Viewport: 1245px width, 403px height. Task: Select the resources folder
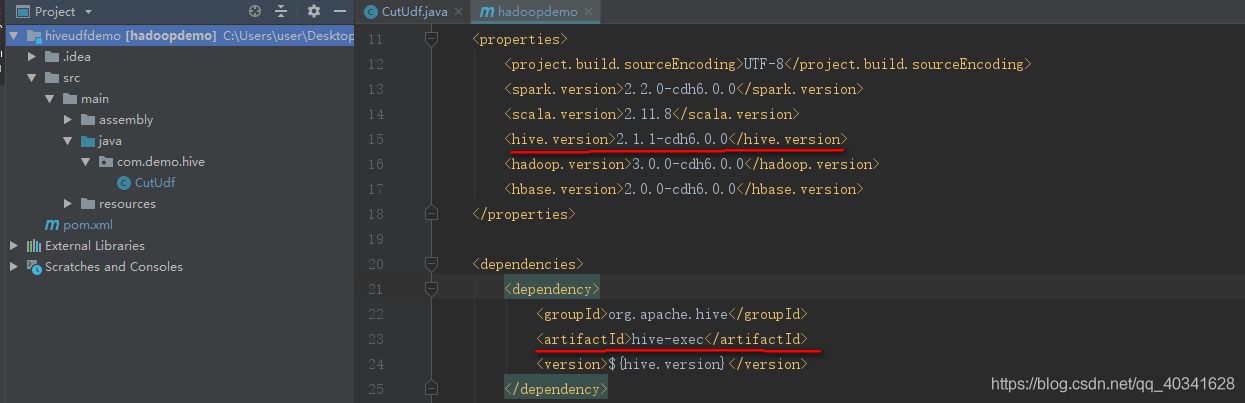(x=127, y=204)
